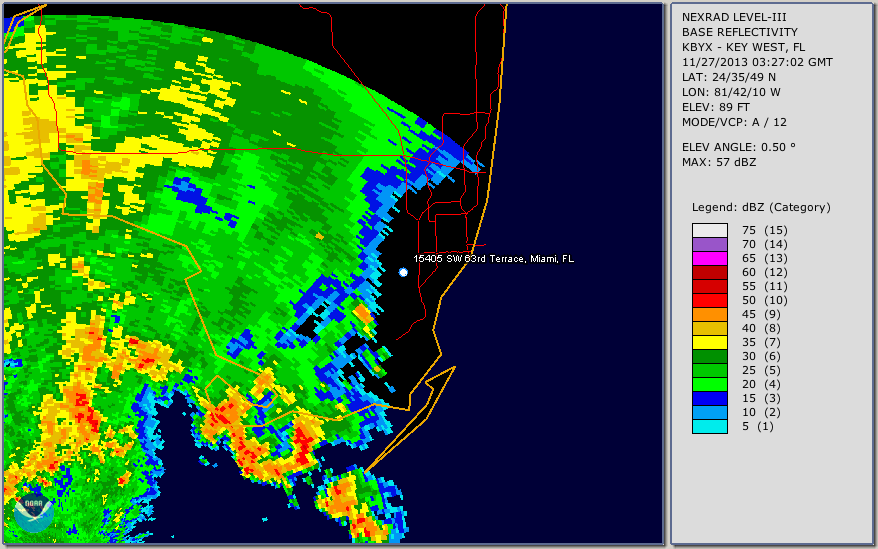
Task: Click the 11/27/2013 03:27:02 GMT timestamp
Action: (x=757, y=62)
